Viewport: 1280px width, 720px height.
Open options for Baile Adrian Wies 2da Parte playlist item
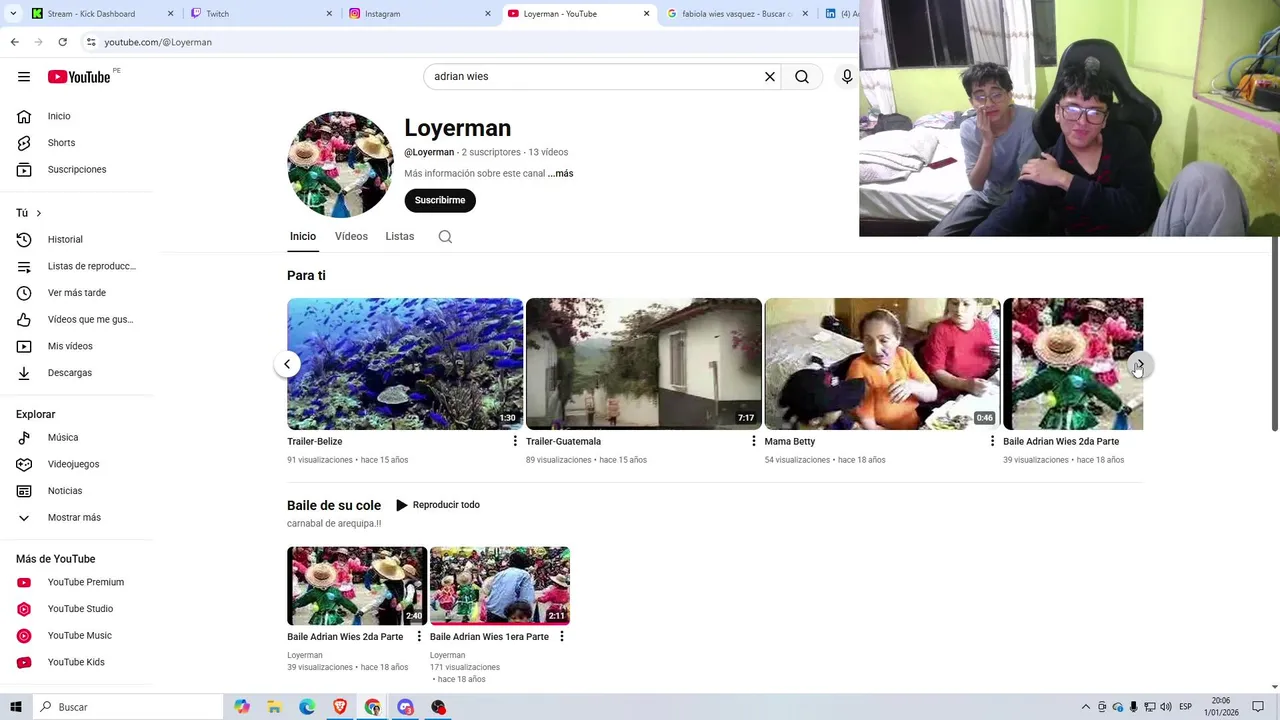click(419, 637)
